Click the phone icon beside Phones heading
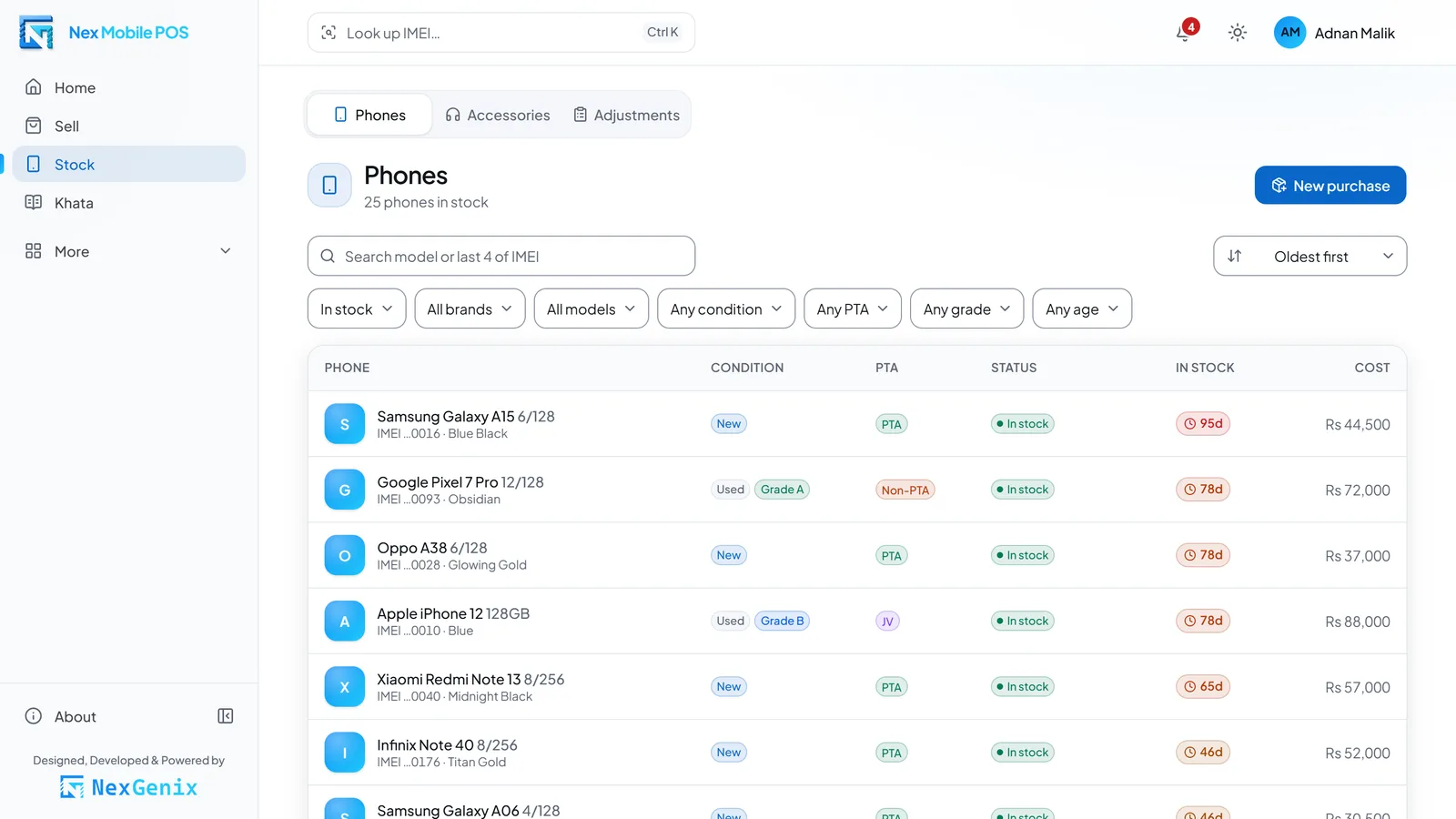 pyautogui.click(x=329, y=186)
